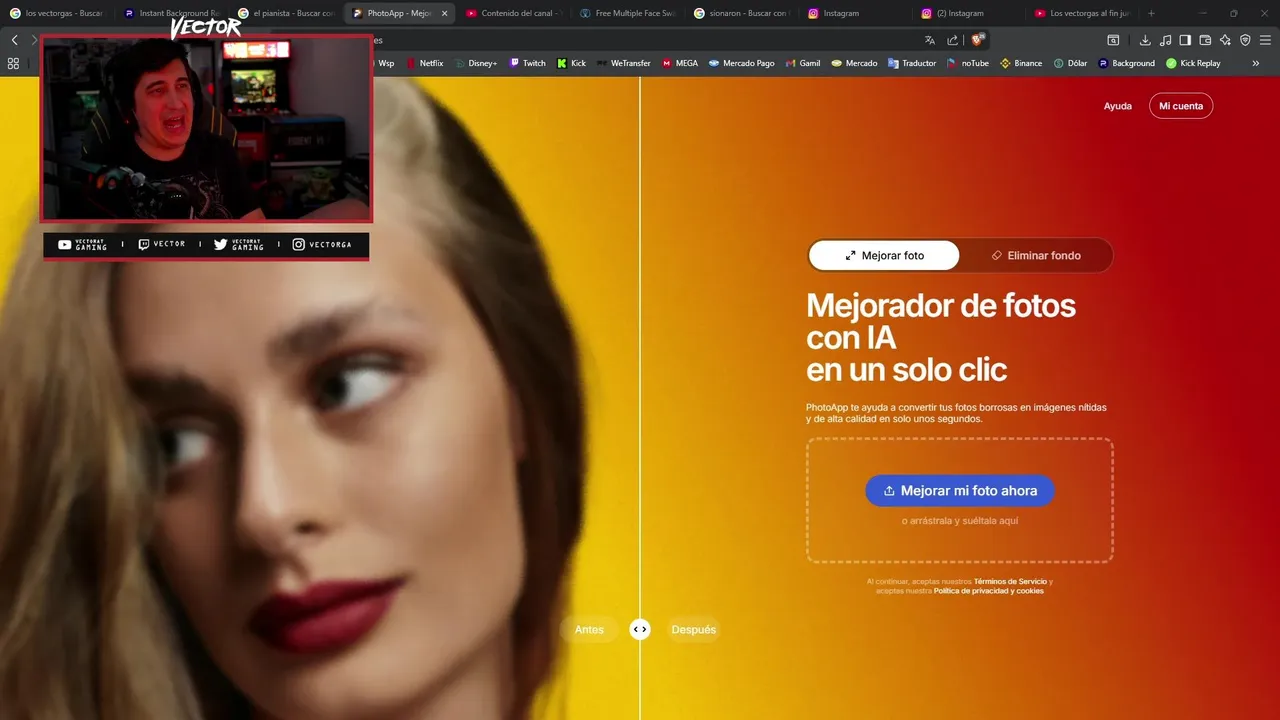Open the Kick Replay bookmark
The width and height of the screenshot is (1280, 720).
(1193, 63)
